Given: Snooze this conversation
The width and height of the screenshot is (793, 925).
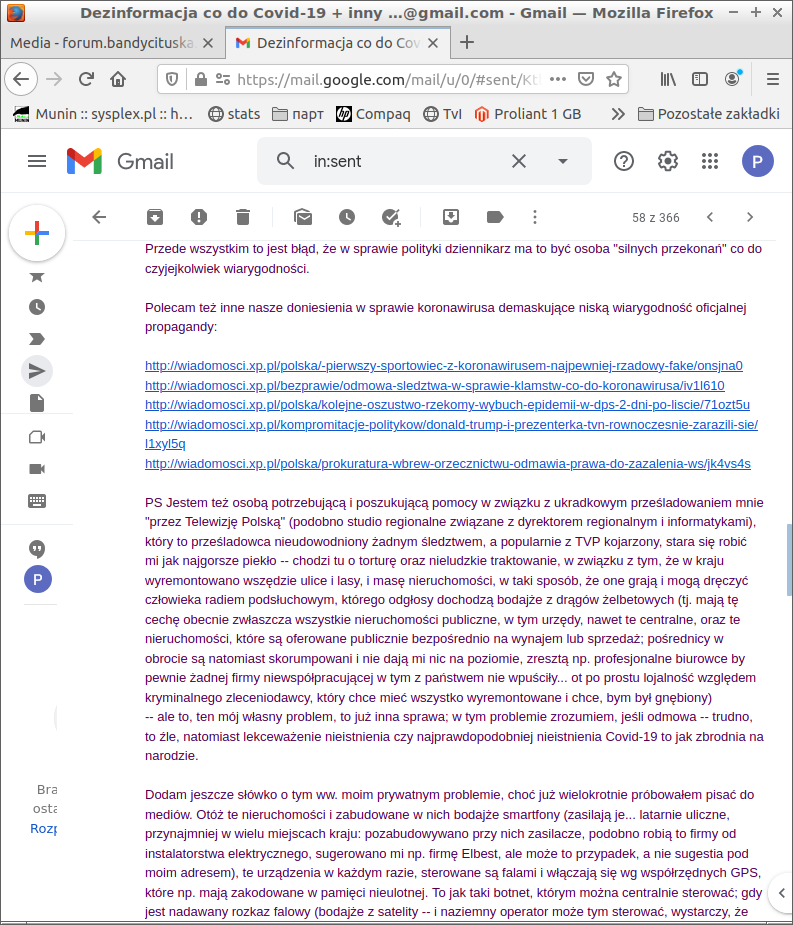Looking at the screenshot, I should pyautogui.click(x=347, y=217).
